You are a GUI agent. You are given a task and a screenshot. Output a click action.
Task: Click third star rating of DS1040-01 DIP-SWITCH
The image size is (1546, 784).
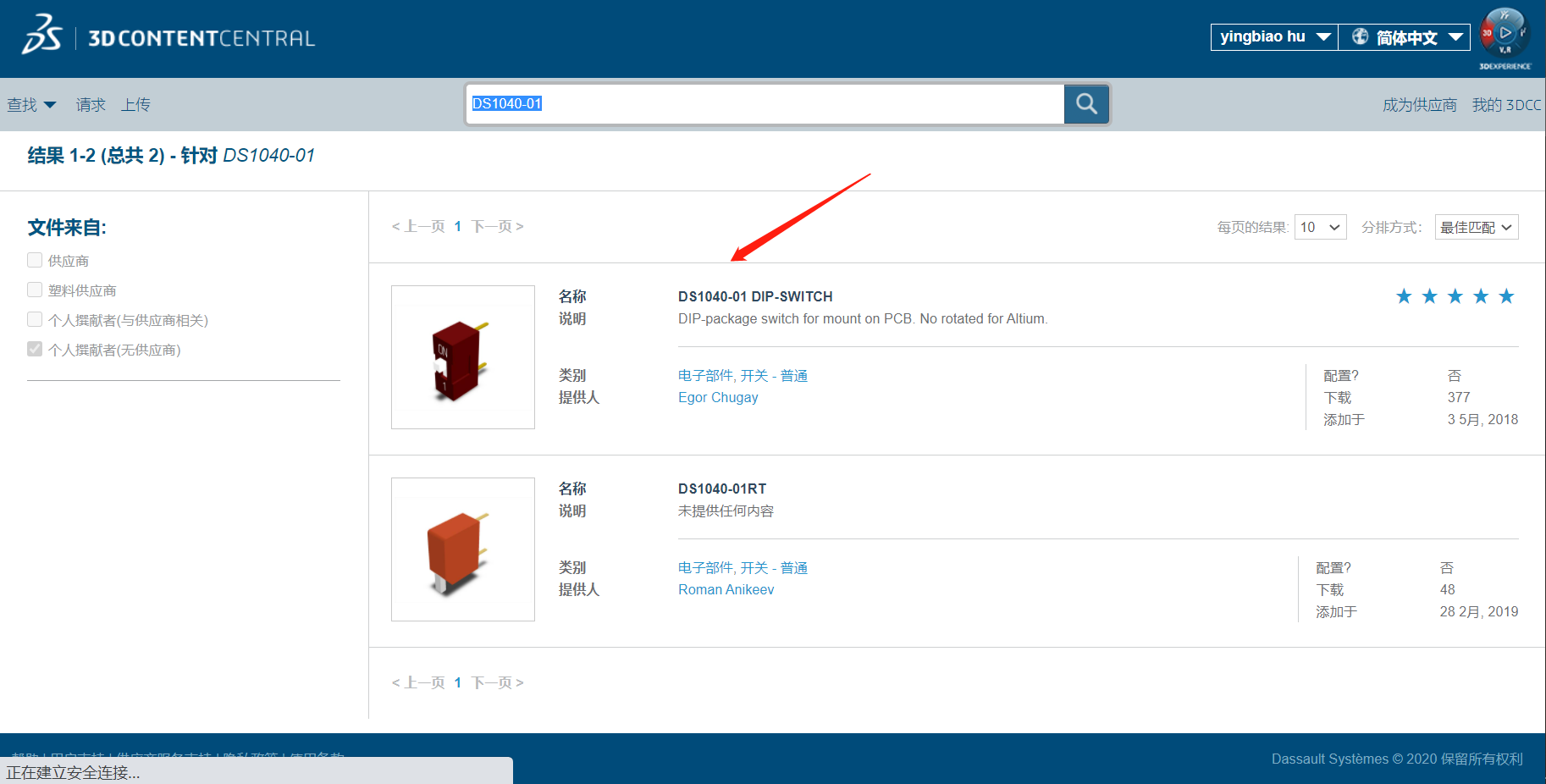pyautogui.click(x=1455, y=296)
